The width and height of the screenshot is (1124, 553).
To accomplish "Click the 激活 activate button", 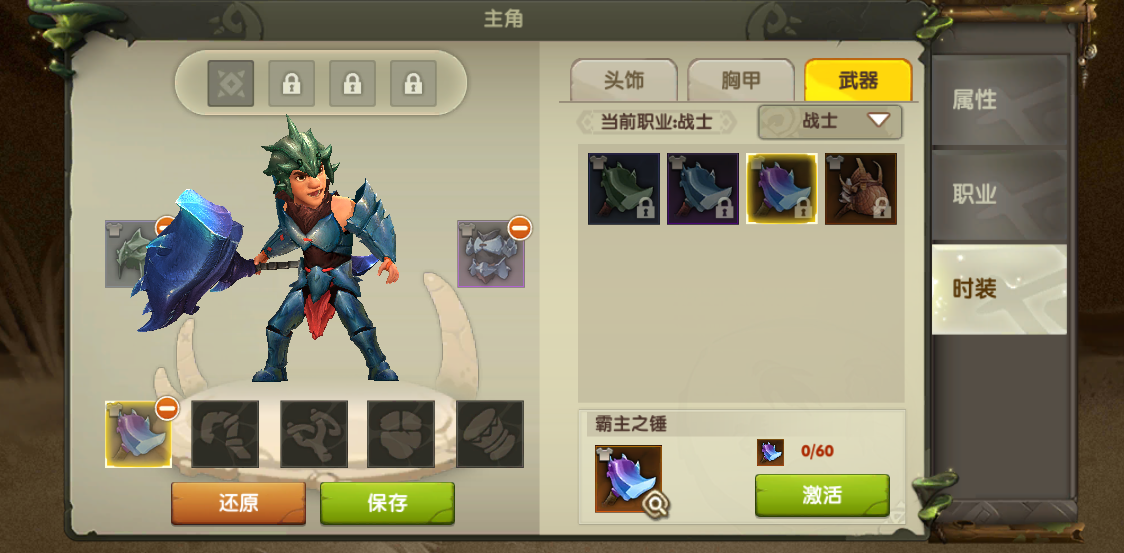I will coord(822,495).
